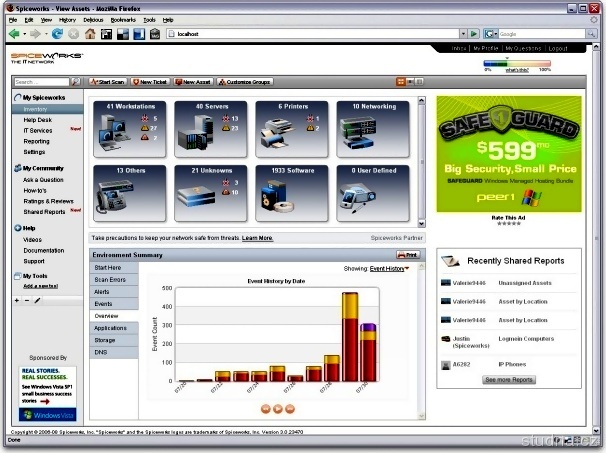Open Help Desk in the sidebar
This screenshot has height=453, width=606.
coord(37,120)
